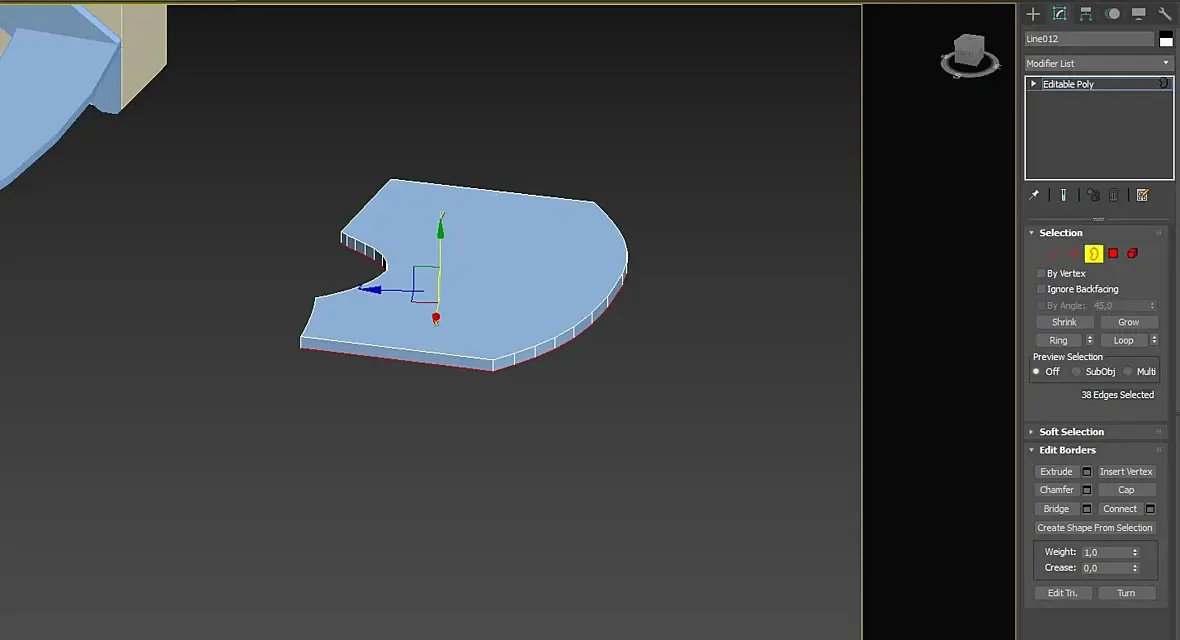This screenshot has width=1180, height=640.
Task: Open the Modifier List dropdown
Action: [1098, 63]
